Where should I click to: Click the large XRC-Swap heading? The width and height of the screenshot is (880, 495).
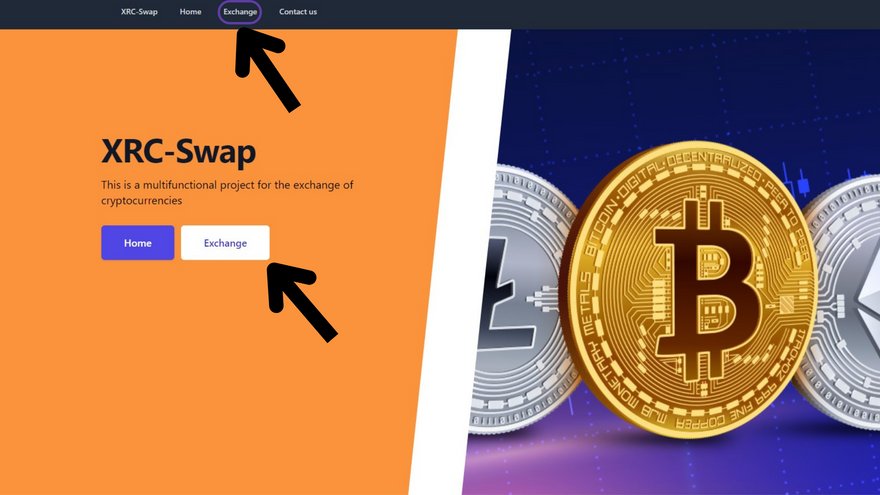178,151
